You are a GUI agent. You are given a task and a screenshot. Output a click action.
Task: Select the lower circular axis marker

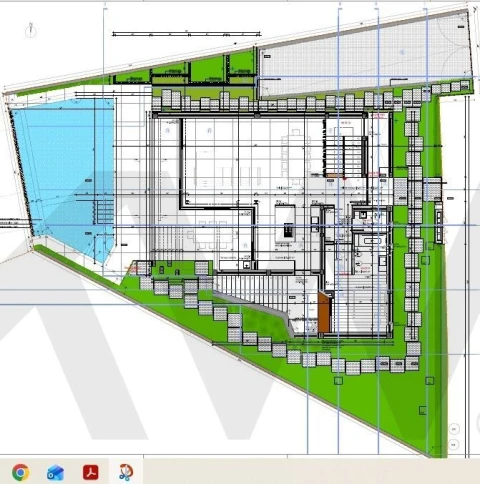point(454,444)
